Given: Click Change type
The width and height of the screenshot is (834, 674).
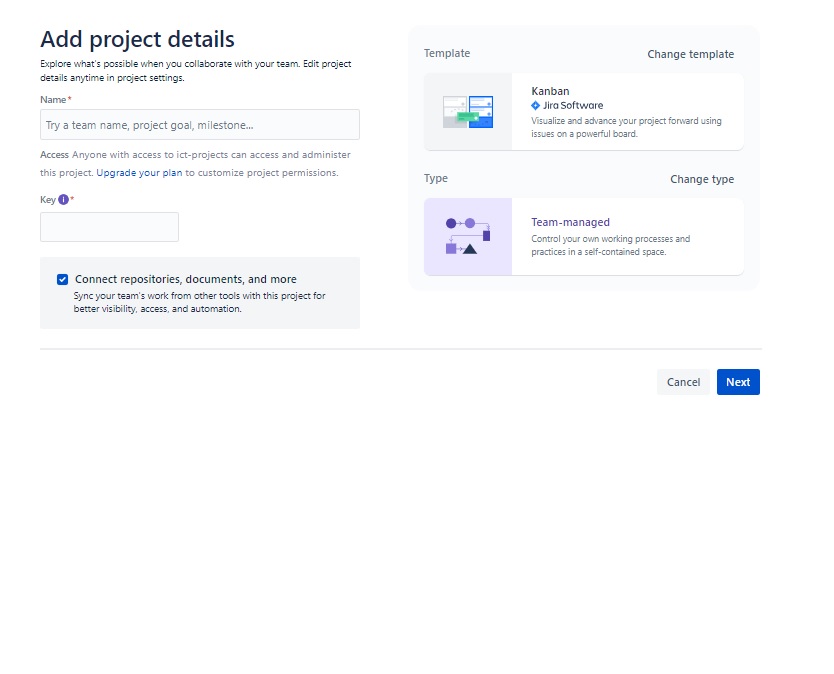Looking at the screenshot, I should point(702,179).
